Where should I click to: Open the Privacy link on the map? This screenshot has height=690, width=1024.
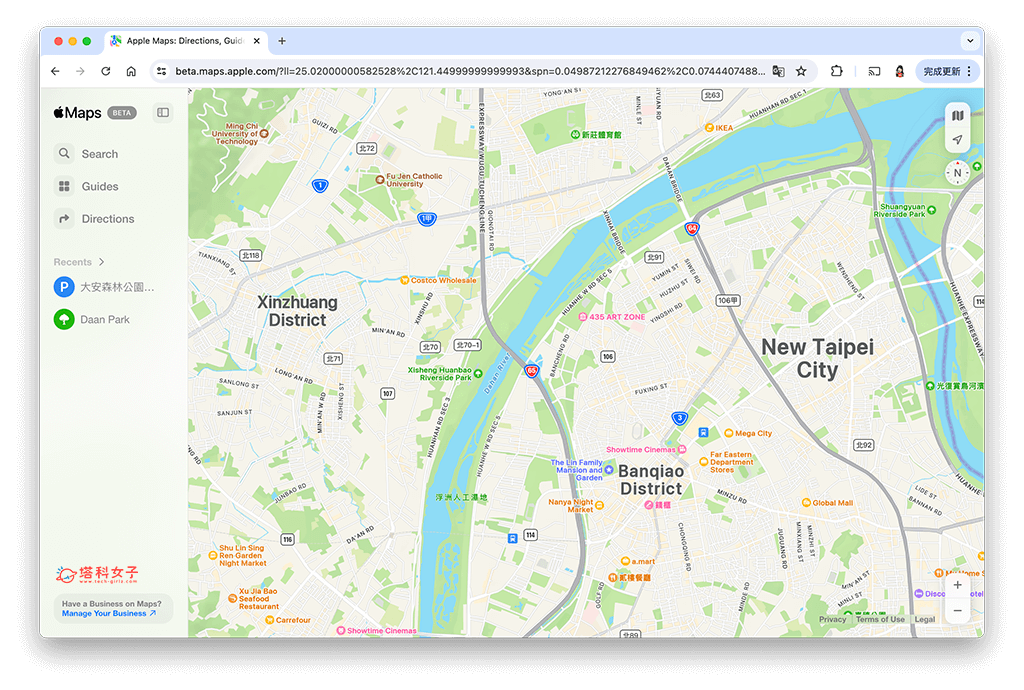pyautogui.click(x=833, y=620)
